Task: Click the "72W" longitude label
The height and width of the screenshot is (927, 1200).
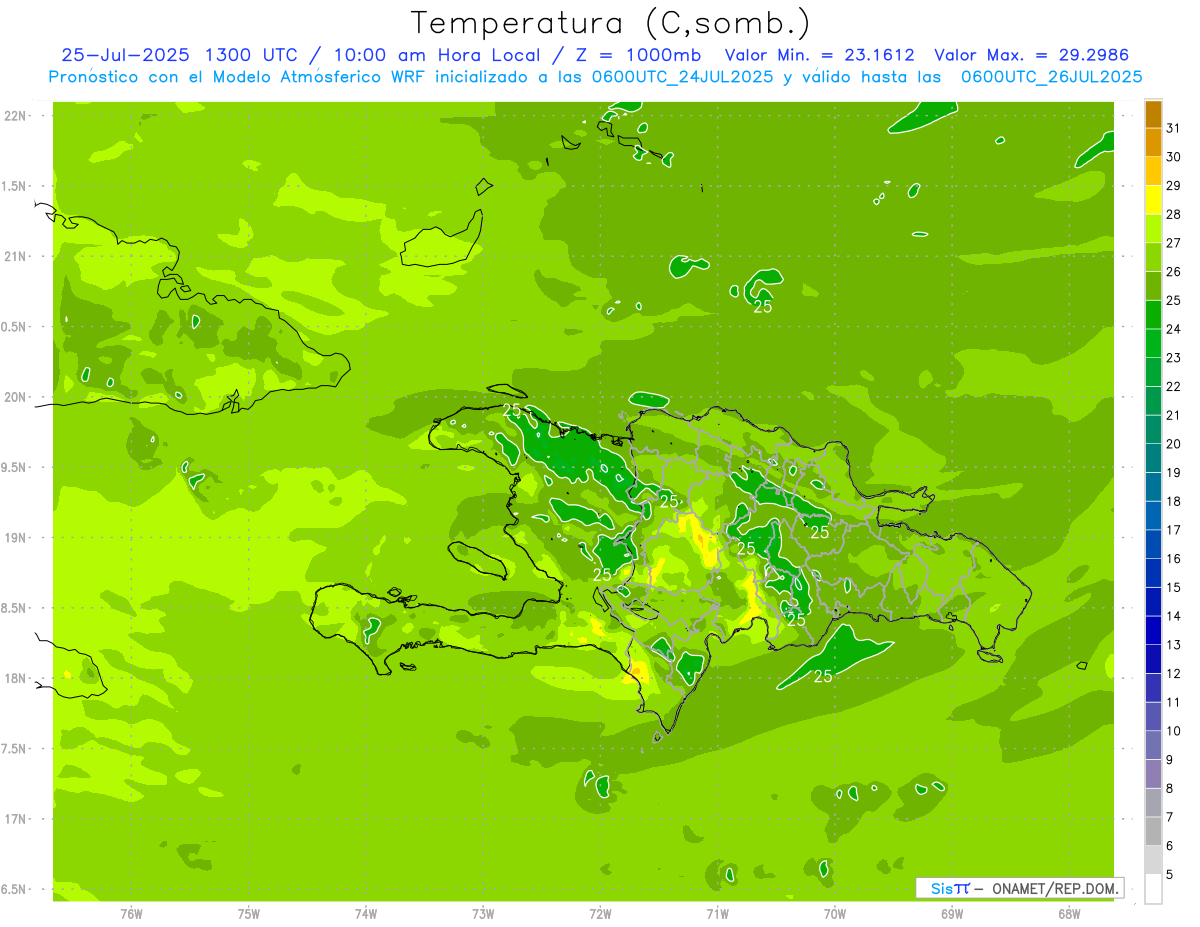Action: (600, 913)
